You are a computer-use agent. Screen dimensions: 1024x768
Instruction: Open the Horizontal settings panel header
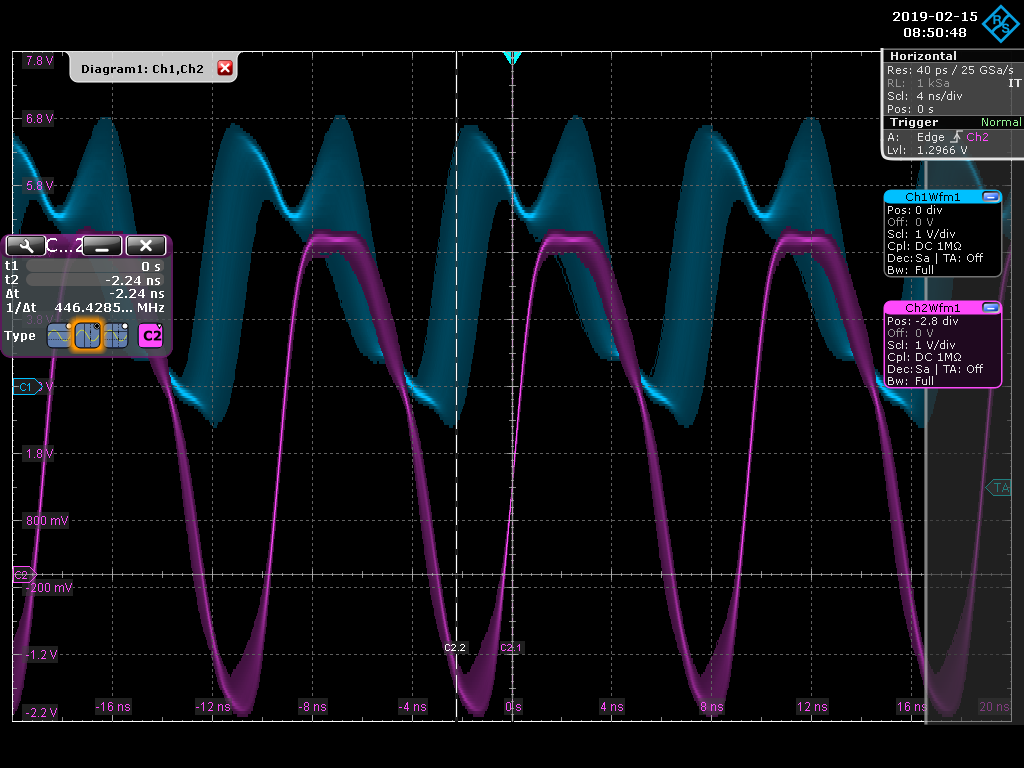pyautogui.click(x=923, y=56)
